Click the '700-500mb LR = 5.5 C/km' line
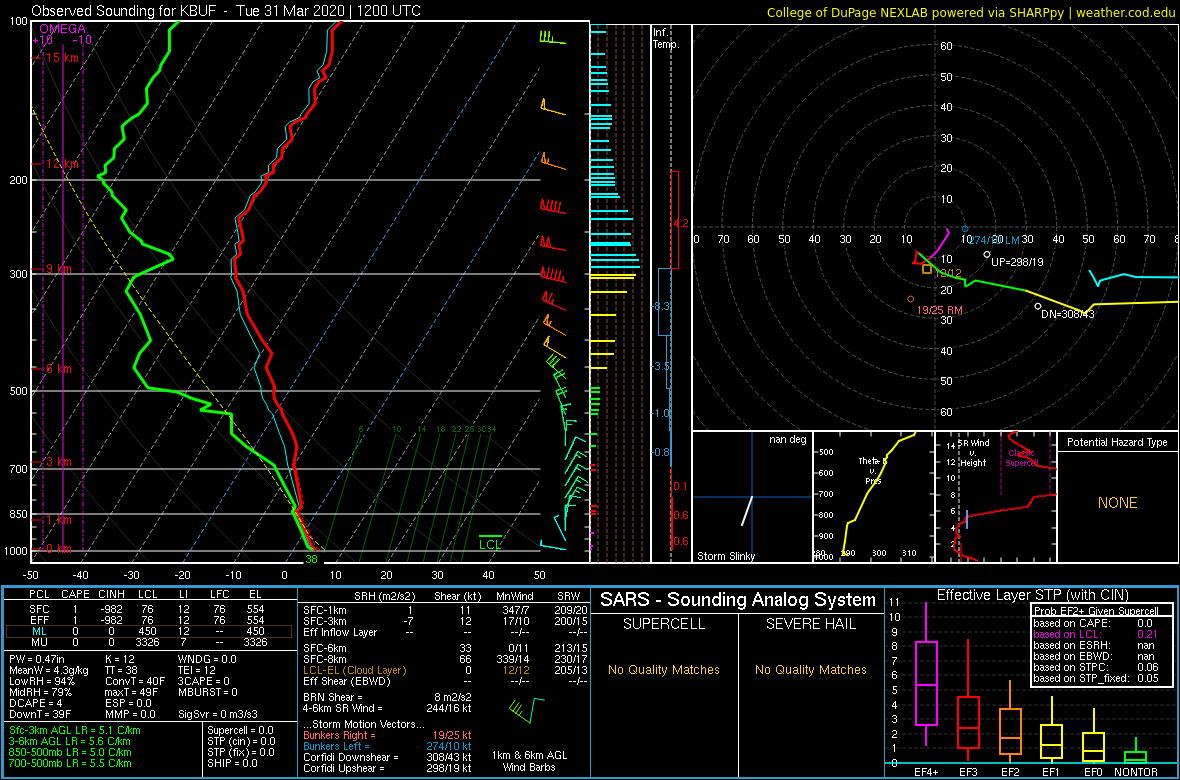This screenshot has width=1180, height=780. 71,763
